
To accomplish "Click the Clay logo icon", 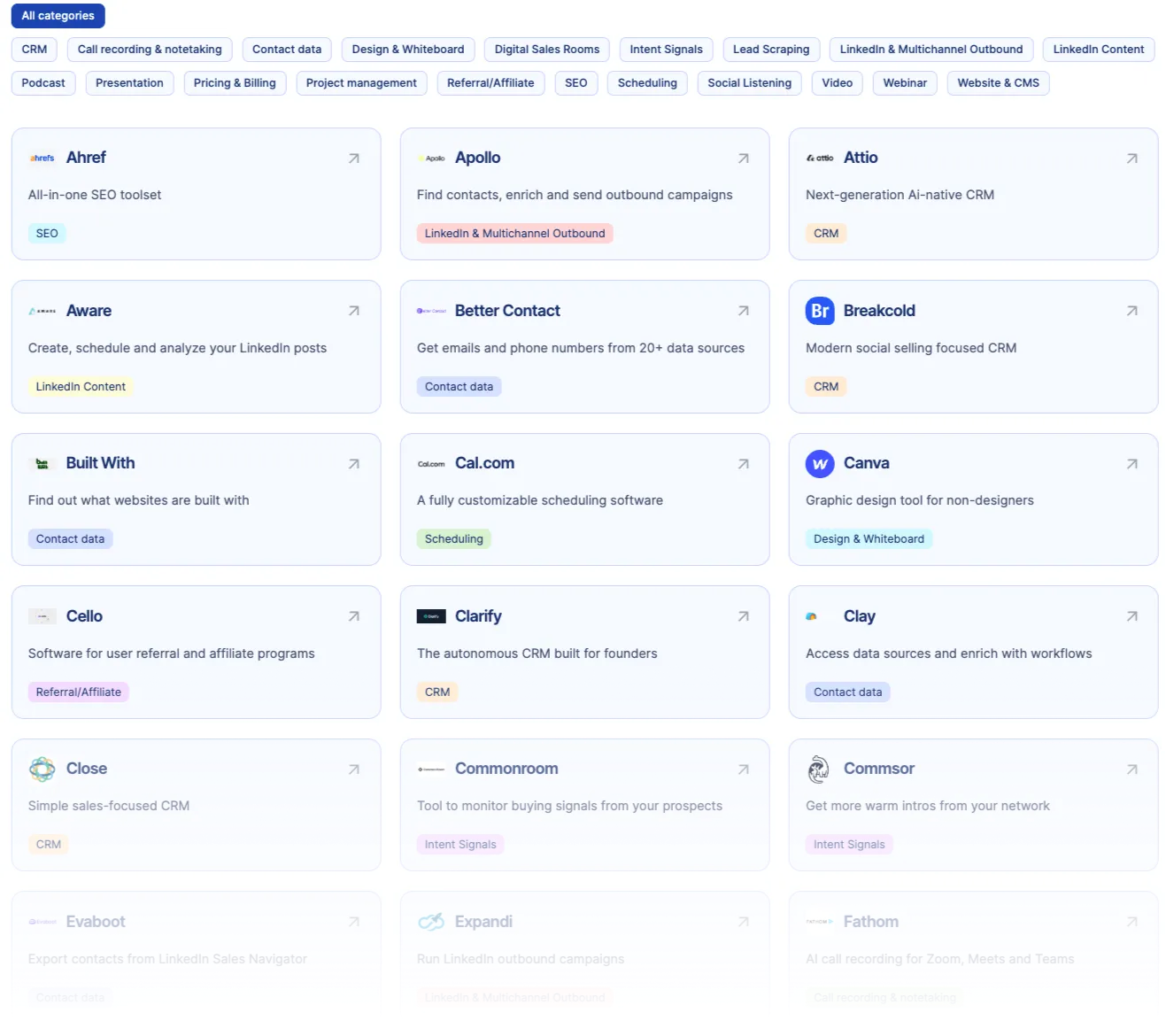I will click(x=811, y=616).
